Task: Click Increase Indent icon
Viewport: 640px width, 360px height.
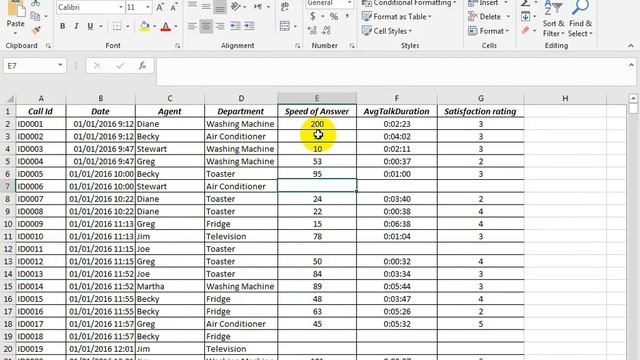Action: (249, 27)
